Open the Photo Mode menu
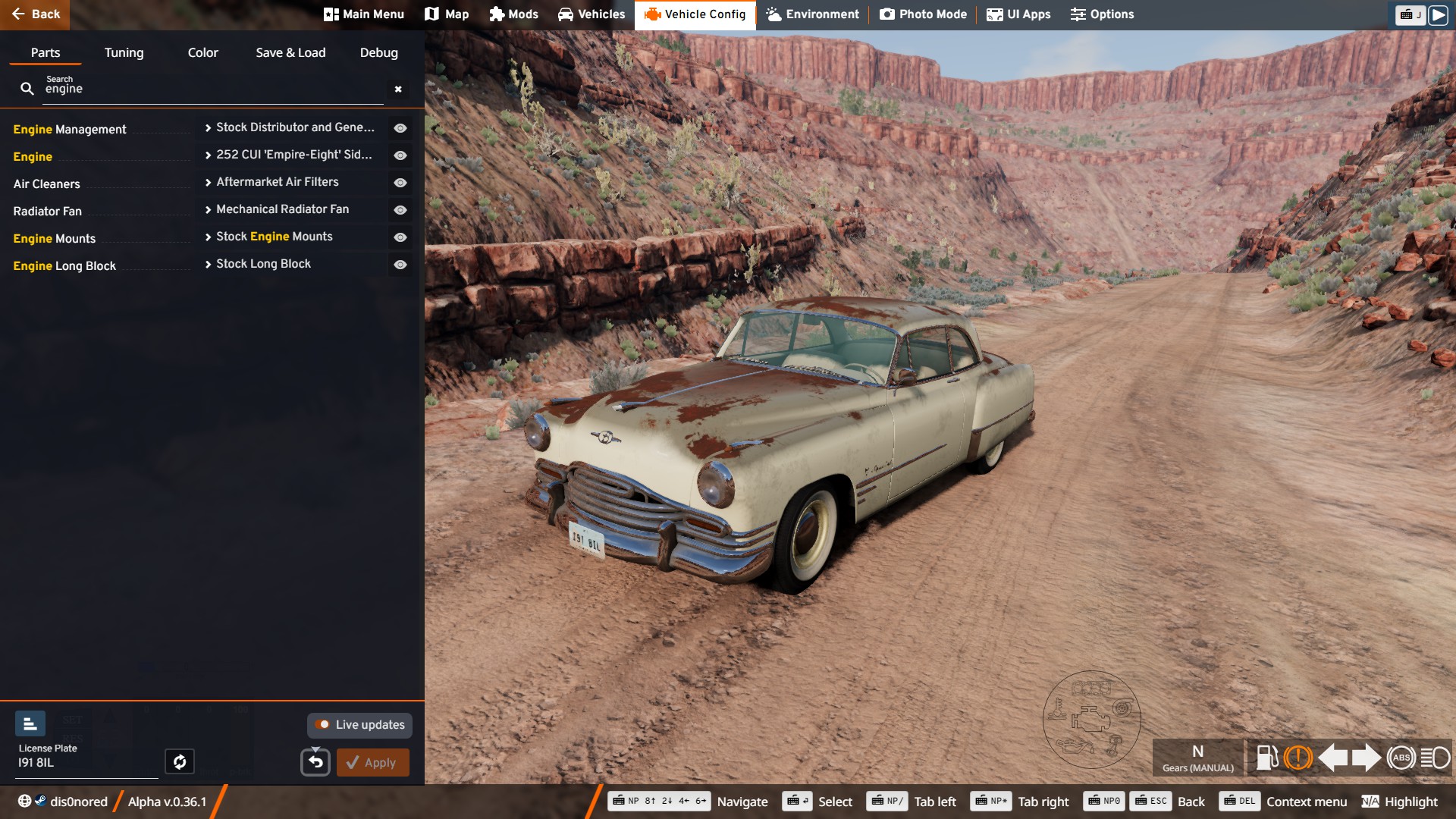Image resolution: width=1456 pixels, height=819 pixels. [x=923, y=14]
